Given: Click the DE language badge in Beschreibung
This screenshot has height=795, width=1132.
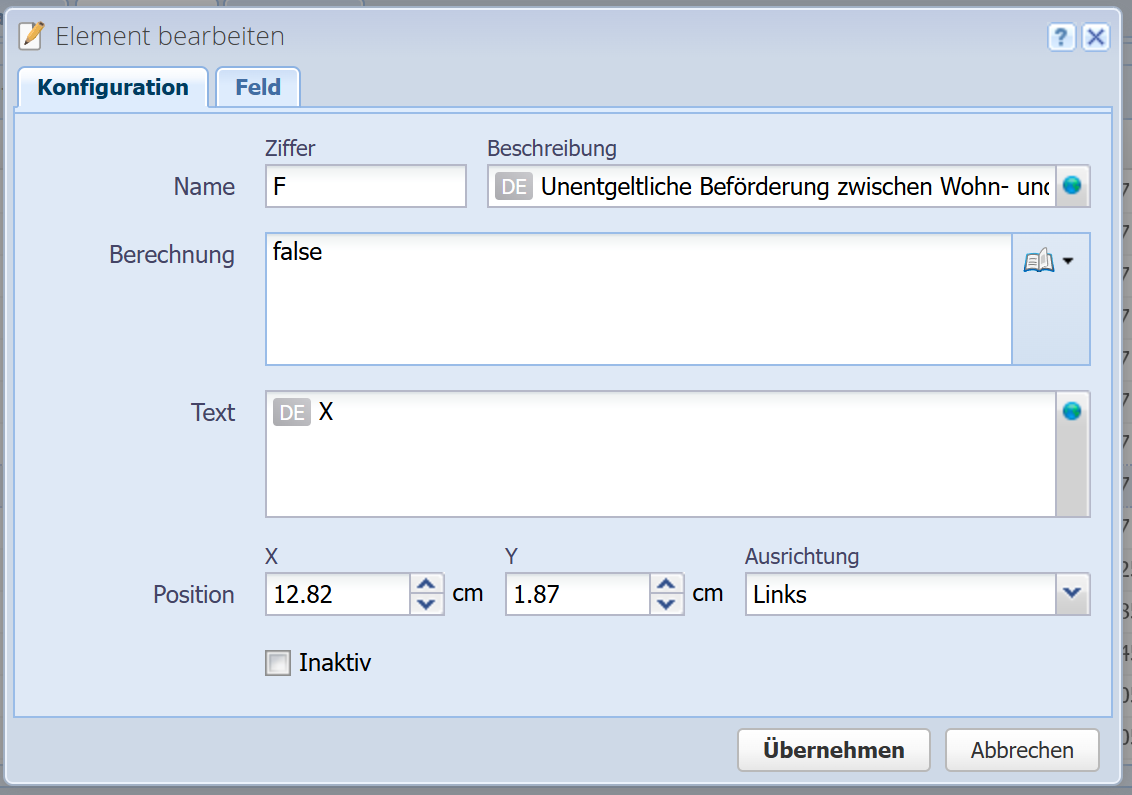Looking at the screenshot, I should [514, 187].
